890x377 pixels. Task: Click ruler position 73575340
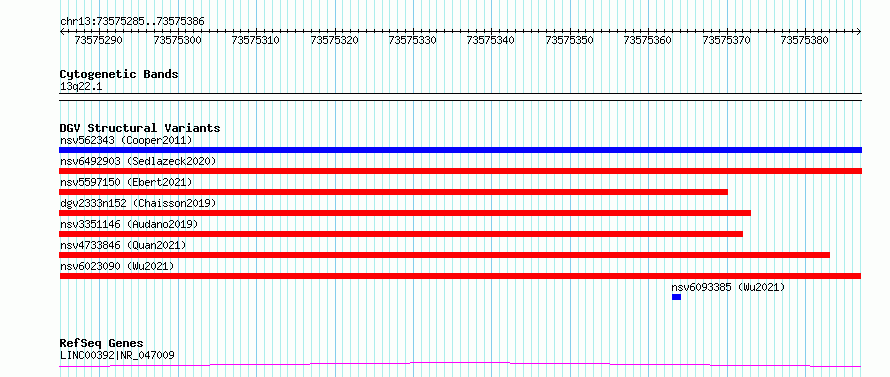491,40
